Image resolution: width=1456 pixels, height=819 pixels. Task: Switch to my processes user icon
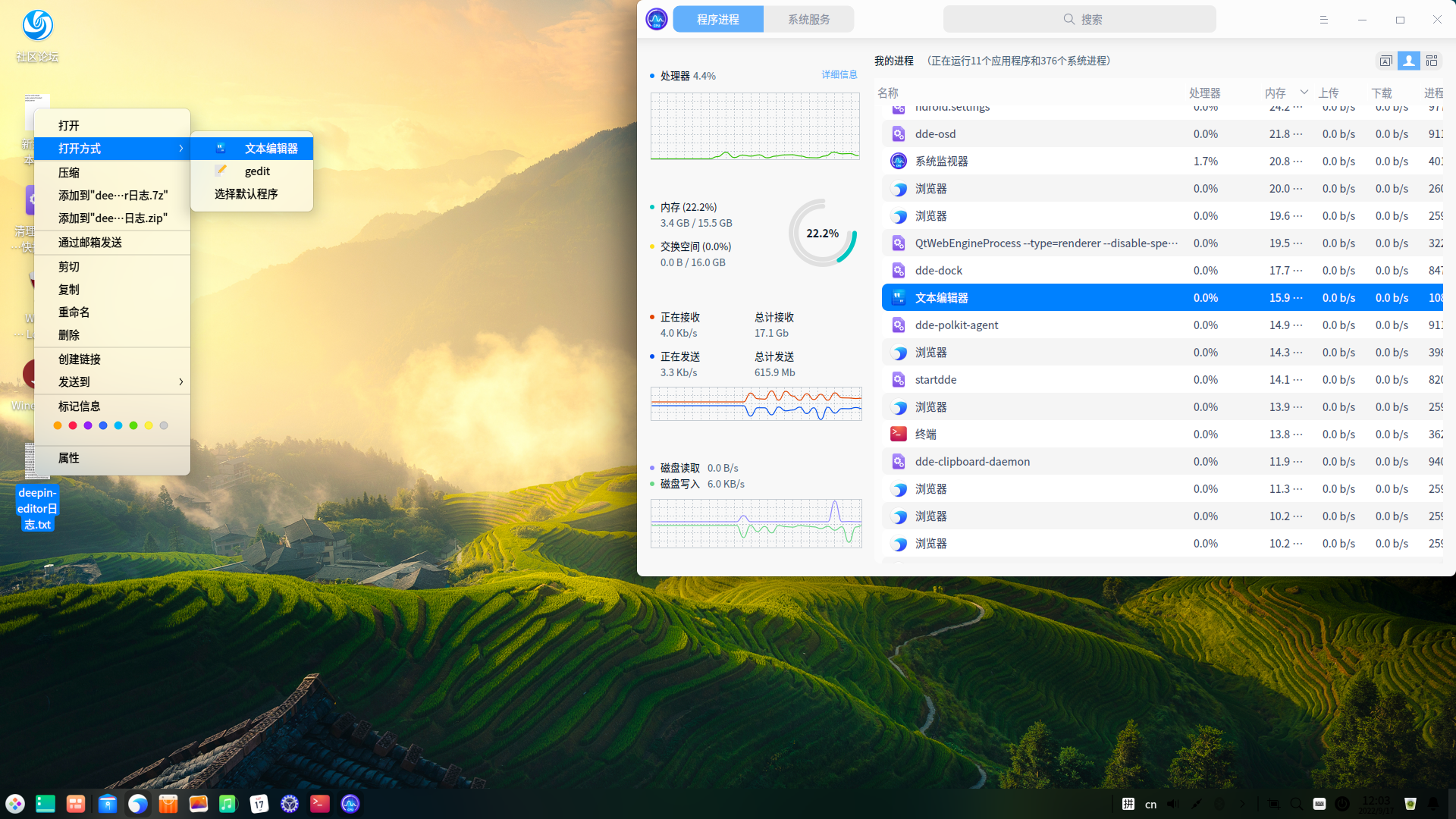click(1409, 61)
